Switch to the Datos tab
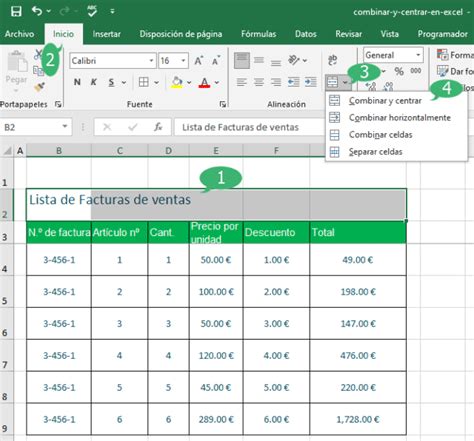Screen dimensions: 474x441 (306, 34)
